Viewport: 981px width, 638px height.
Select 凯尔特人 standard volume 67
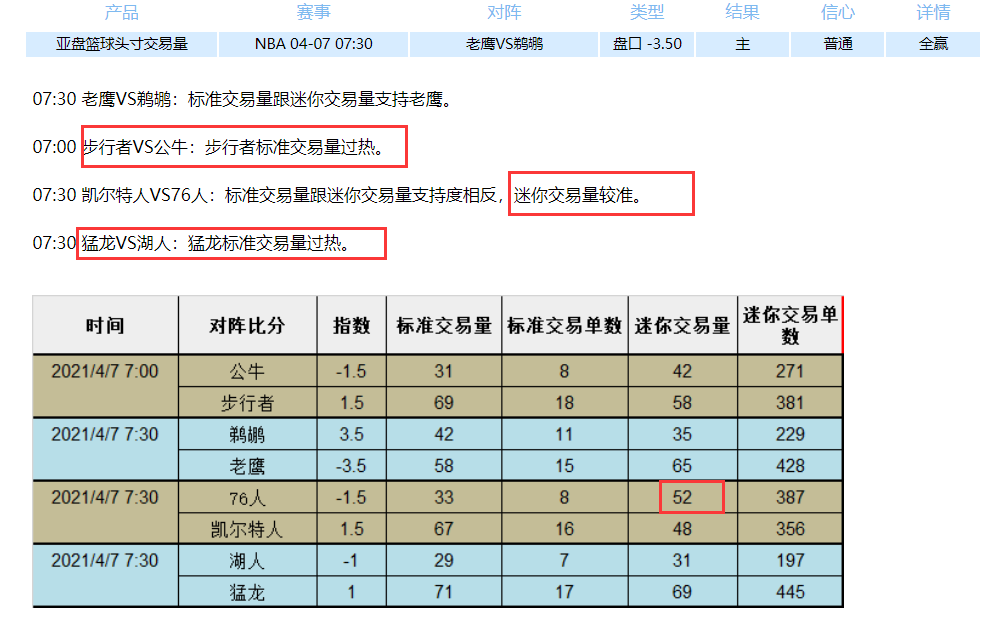pos(444,529)
